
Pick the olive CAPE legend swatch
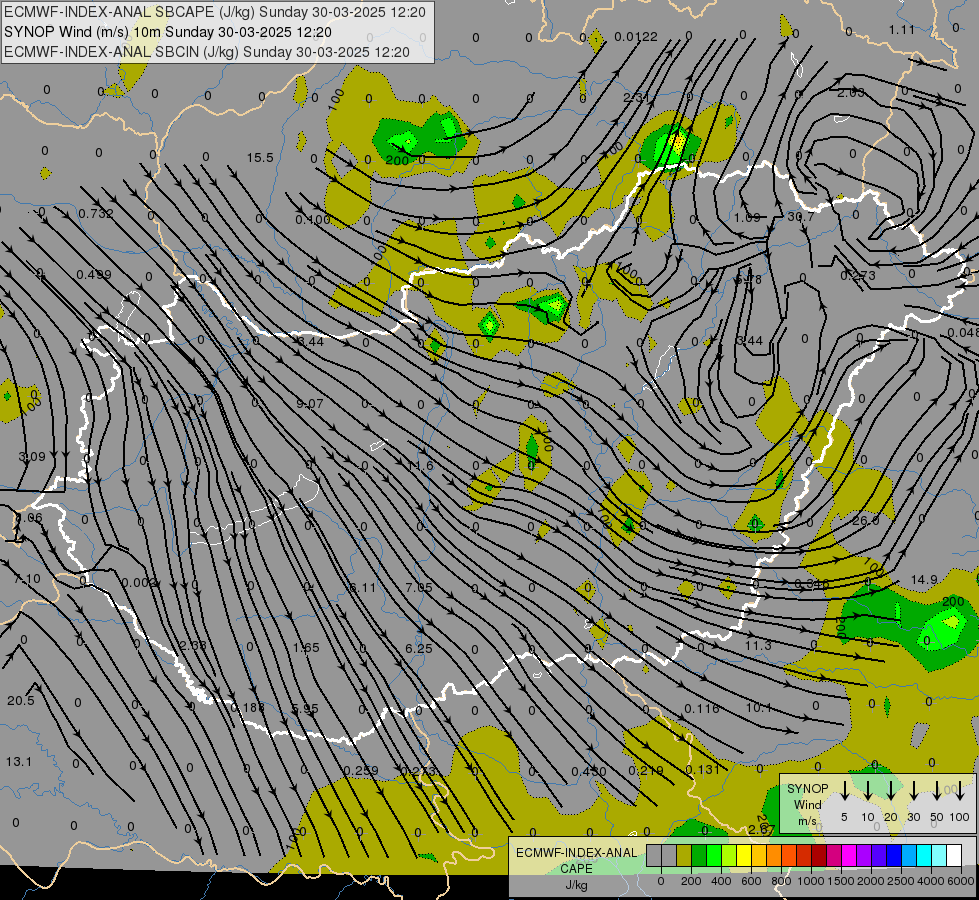[684, 856]
